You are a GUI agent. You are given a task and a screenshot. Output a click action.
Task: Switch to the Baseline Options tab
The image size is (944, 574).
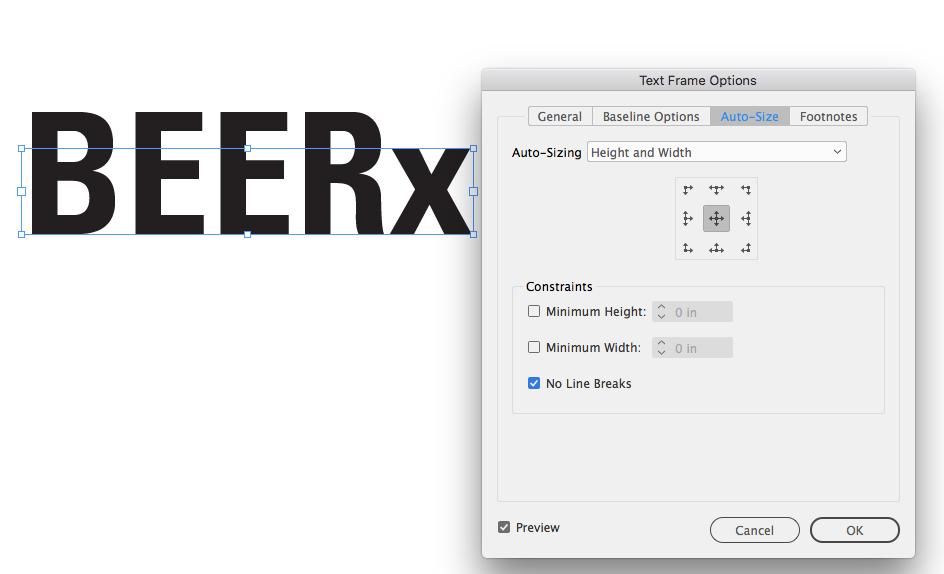(651, 116)
